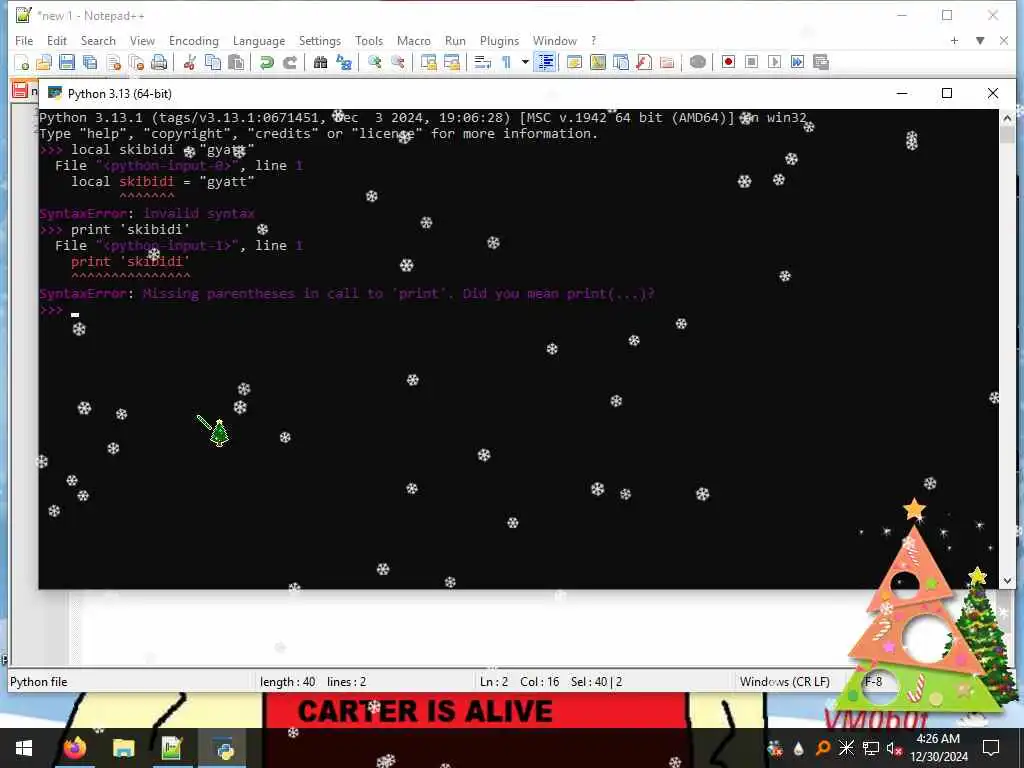
Task: Open the Document List panel icon
Action: point(621,63)
